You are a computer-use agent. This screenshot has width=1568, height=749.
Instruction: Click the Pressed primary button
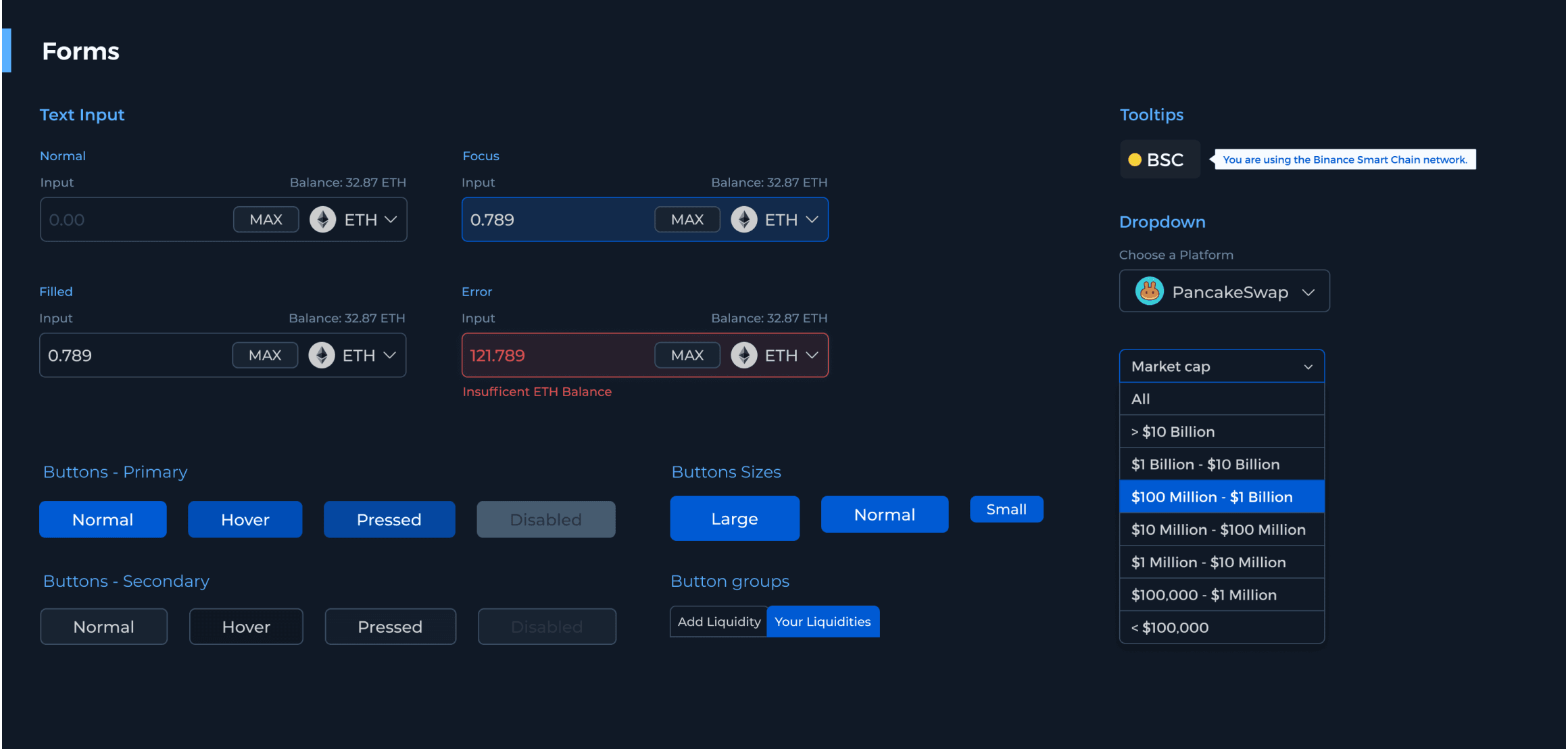(x=389, y=519)
